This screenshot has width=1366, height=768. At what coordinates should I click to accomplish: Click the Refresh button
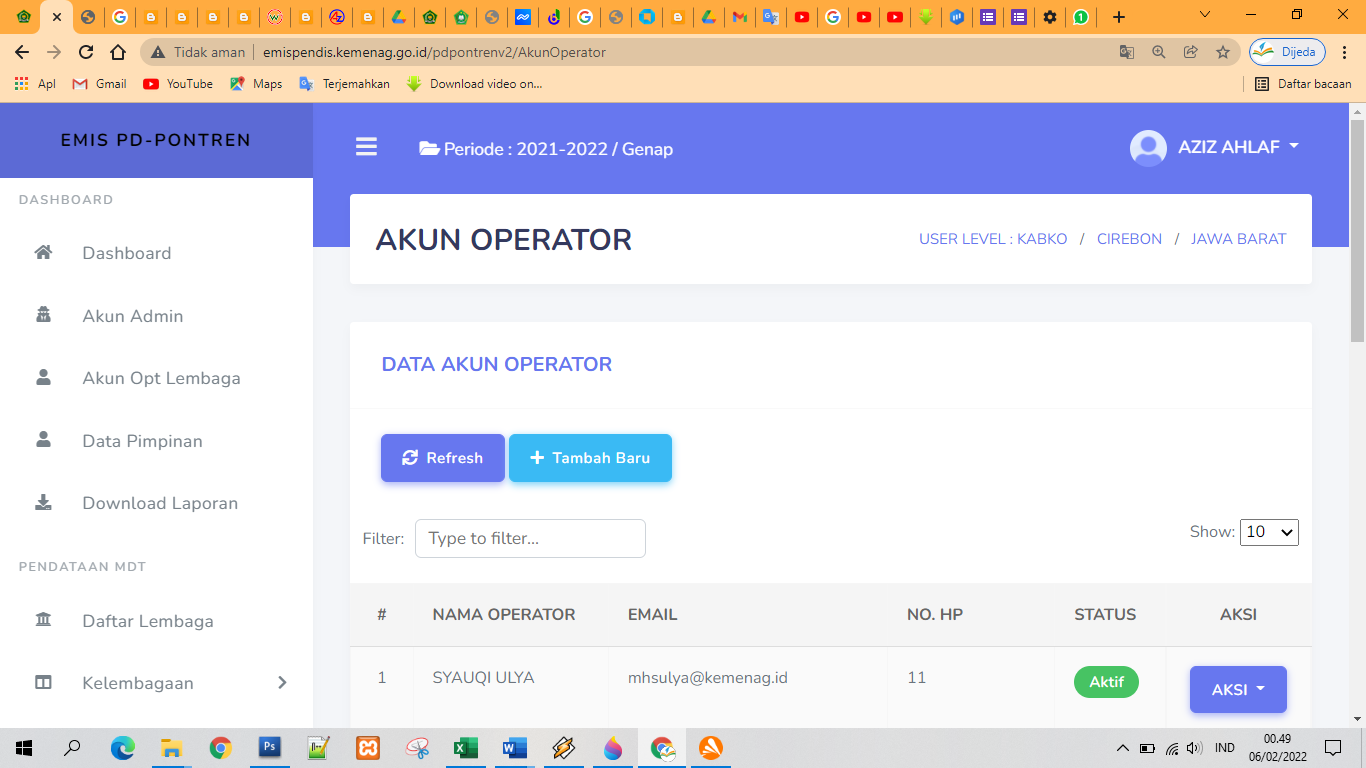(x=443, y=458)
